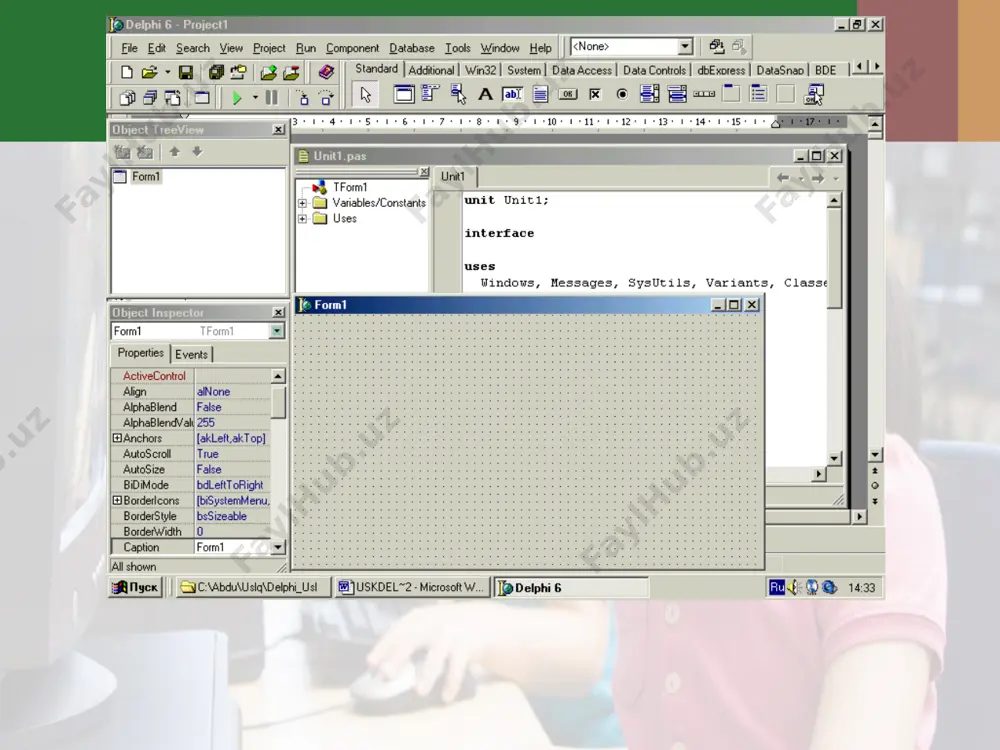Click the Save All icon
The height and width of the screenshot is (750, 1000).
click(216, 72)
